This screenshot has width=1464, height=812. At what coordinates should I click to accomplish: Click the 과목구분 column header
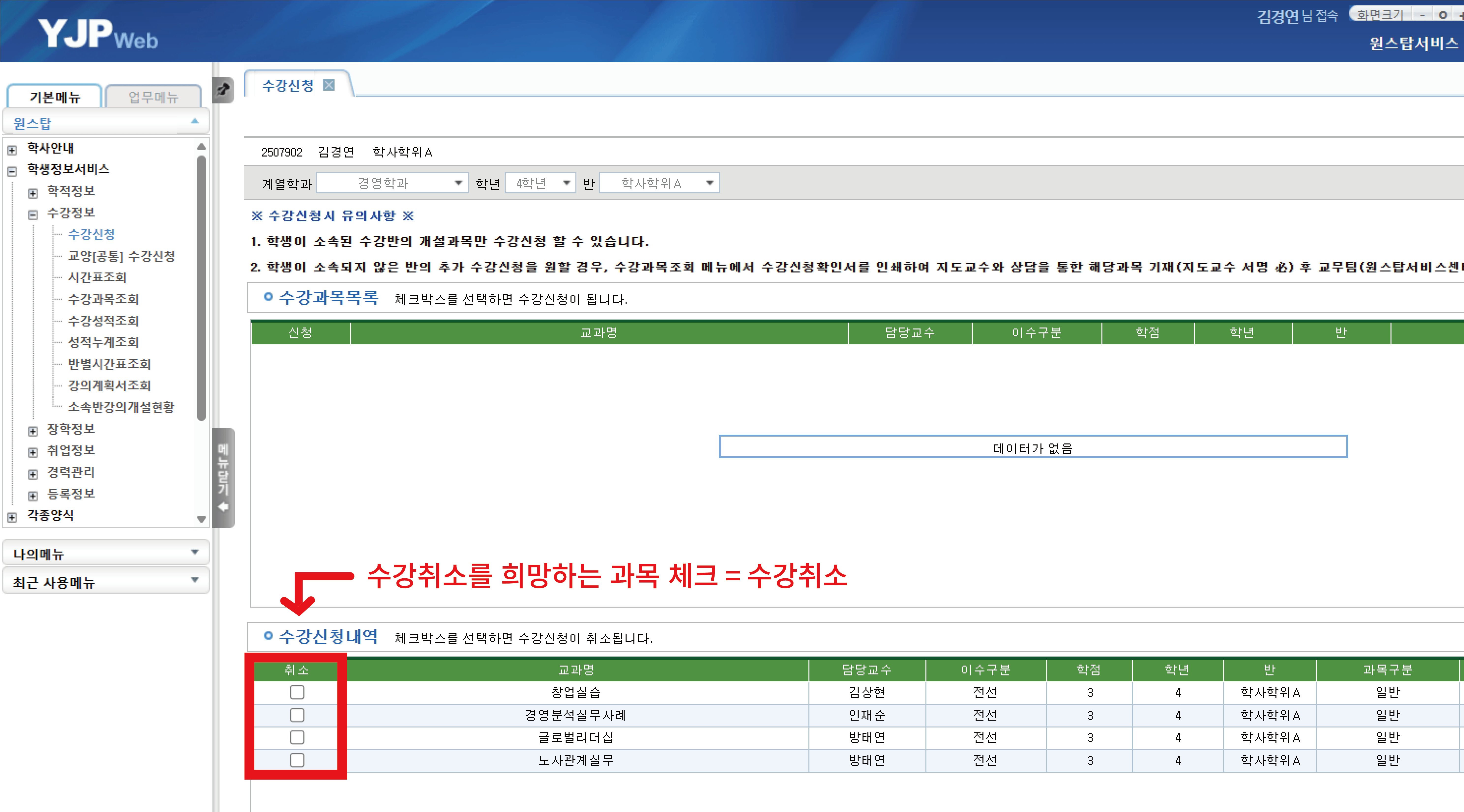1387,670
